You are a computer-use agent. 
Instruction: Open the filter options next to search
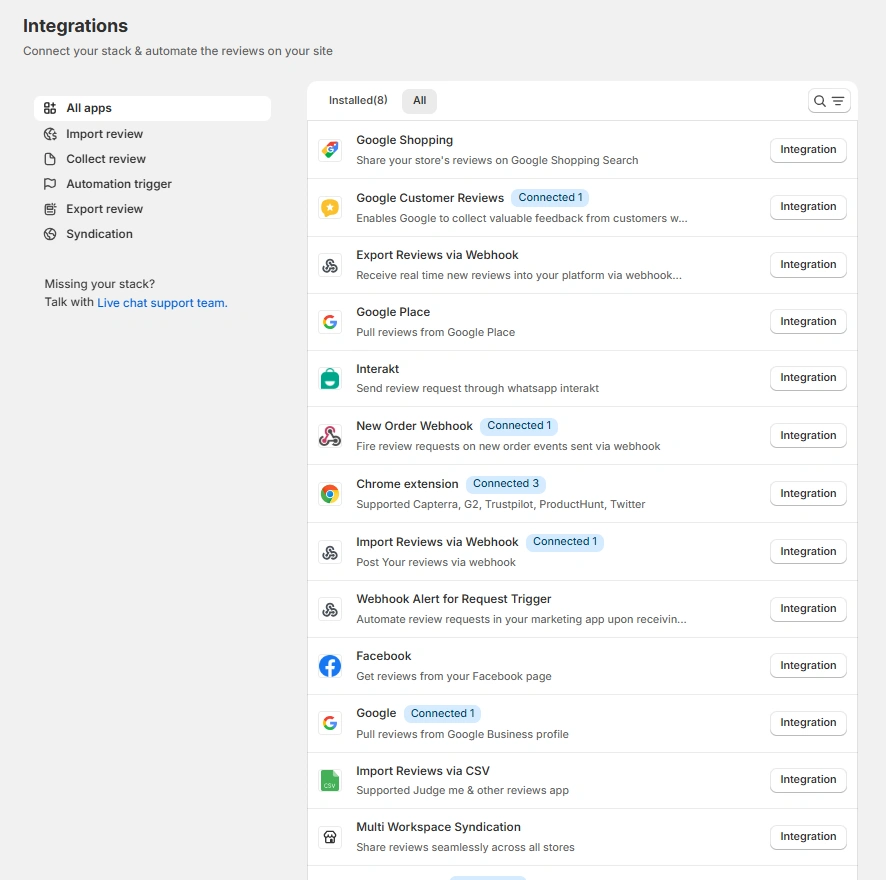pyautogui.click(x=837, y=101)
